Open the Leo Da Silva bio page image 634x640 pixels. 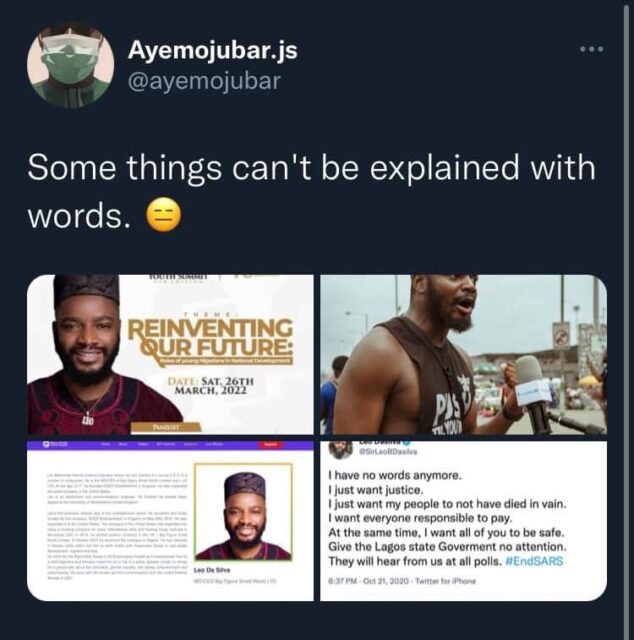170,520
